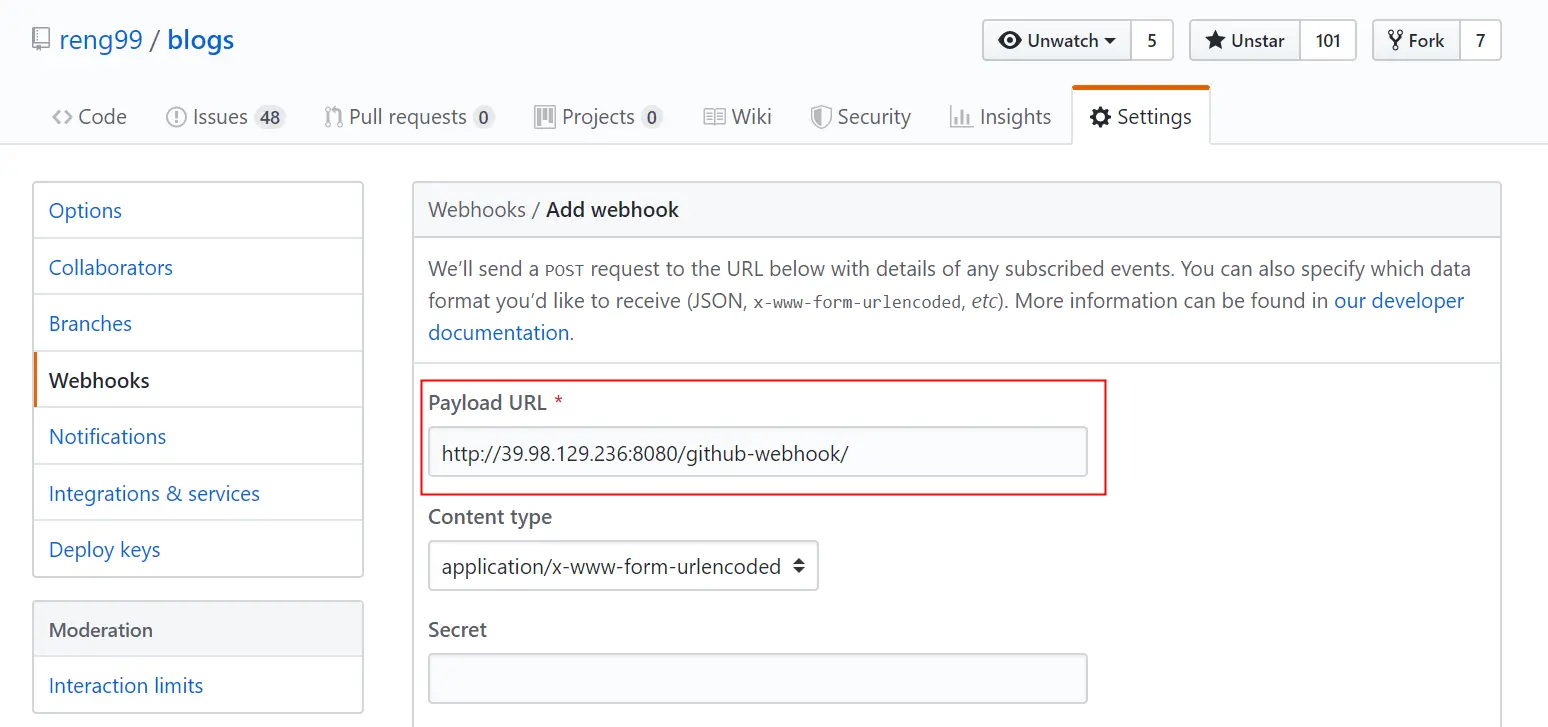Open Notifications settings
Image resolution: width=1548 pixels, height=727 pixels.
tap(198, 436)
